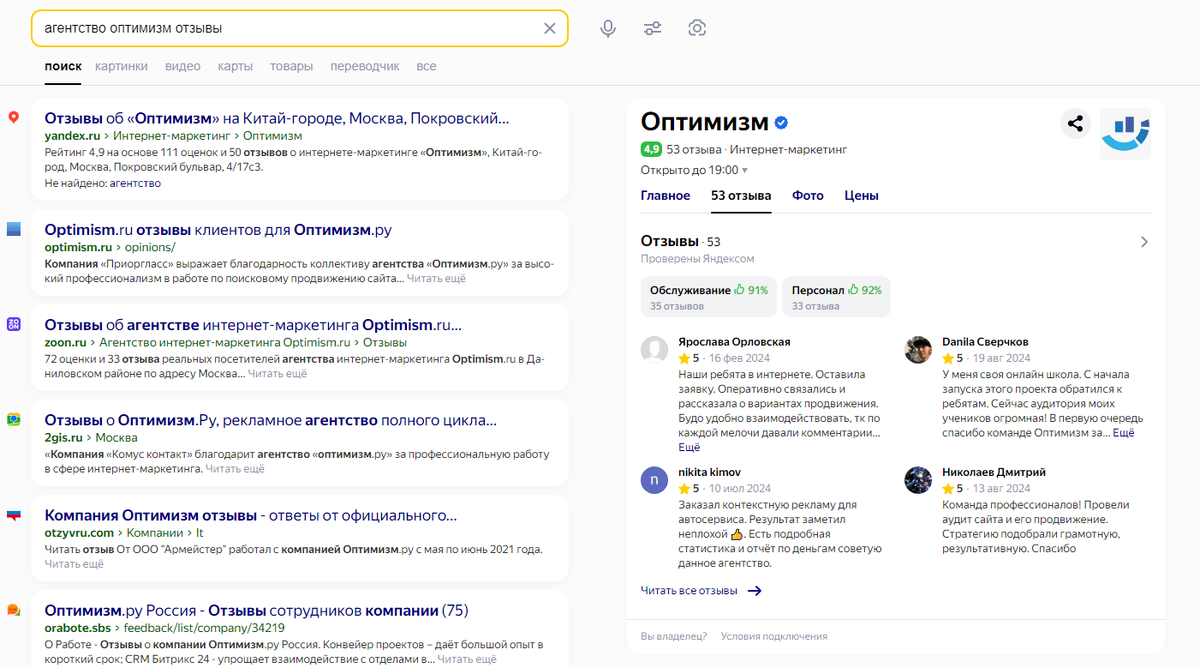The height and width of the screenshot is (668, 1200).
Task: Expand Ярослава Орловская review with Ещё
Action: [689, 447]
